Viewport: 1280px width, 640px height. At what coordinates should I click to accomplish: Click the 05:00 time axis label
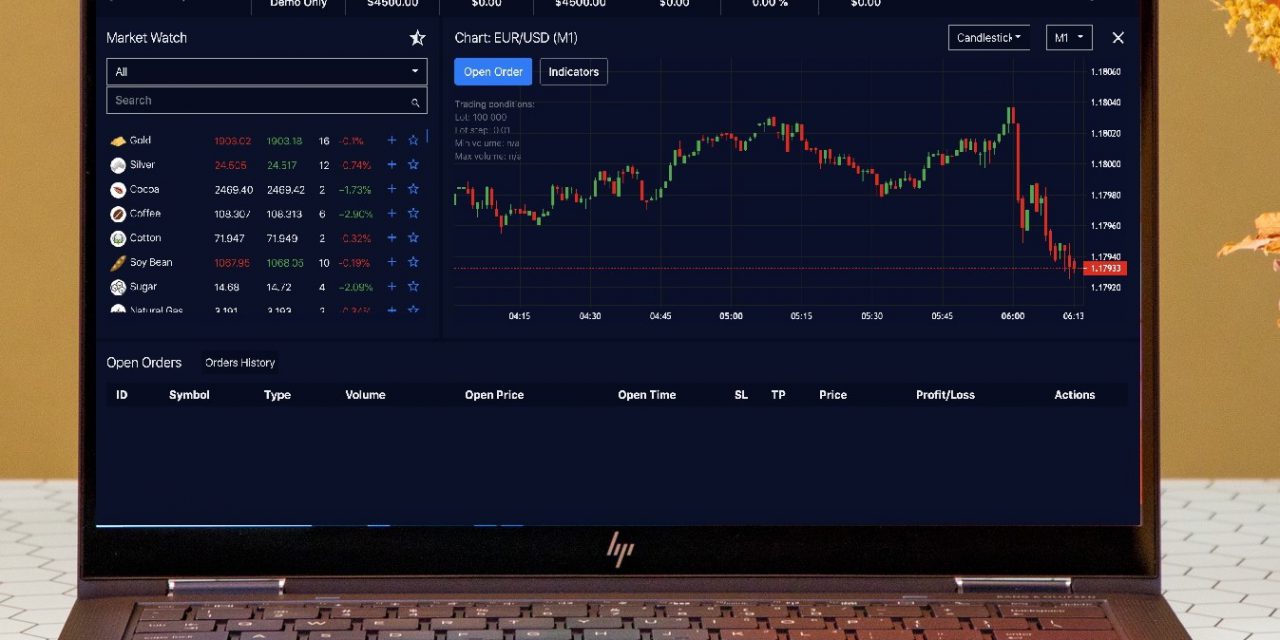tap(731, 316)
